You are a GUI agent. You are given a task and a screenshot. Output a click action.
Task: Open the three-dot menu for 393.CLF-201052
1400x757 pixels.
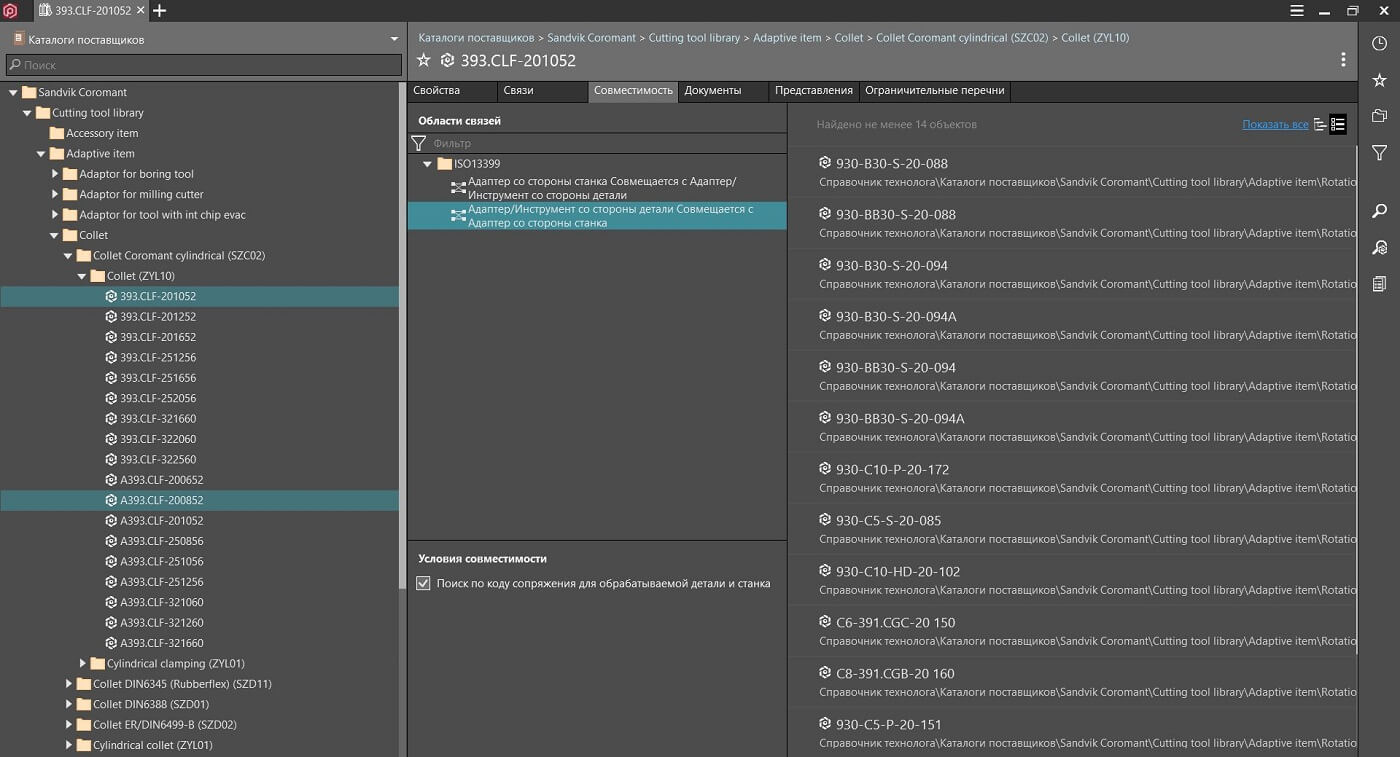(1343, 60)
